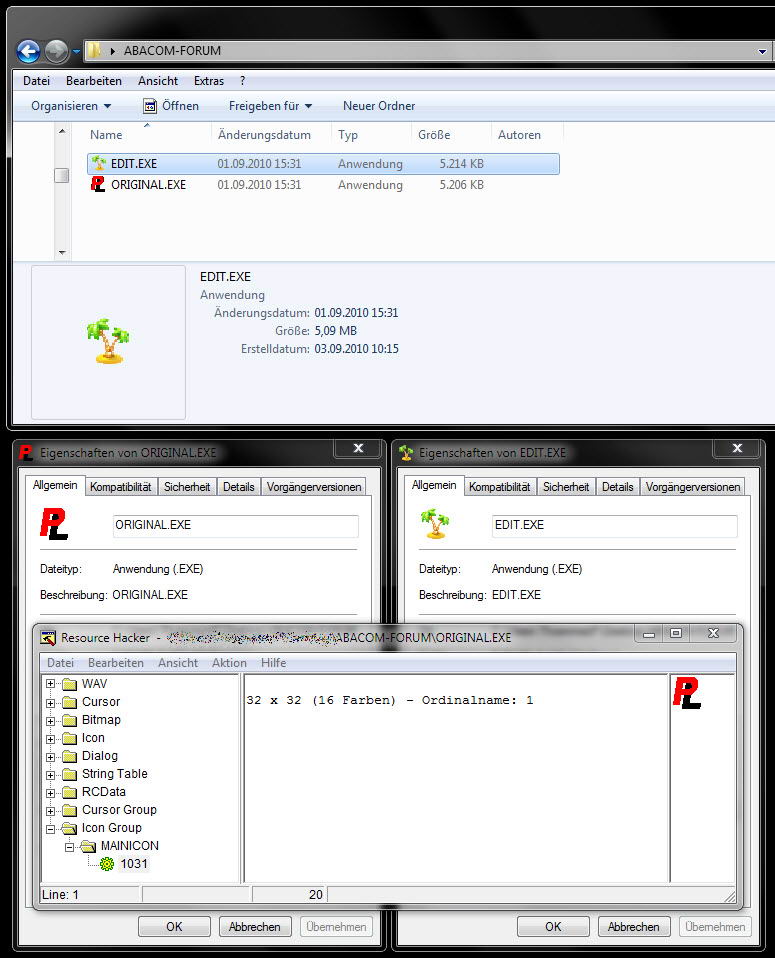This screenshot has width=775, height=958.
Task: Sort by Änderungsdatum column header
Action: tap(264, 134)
